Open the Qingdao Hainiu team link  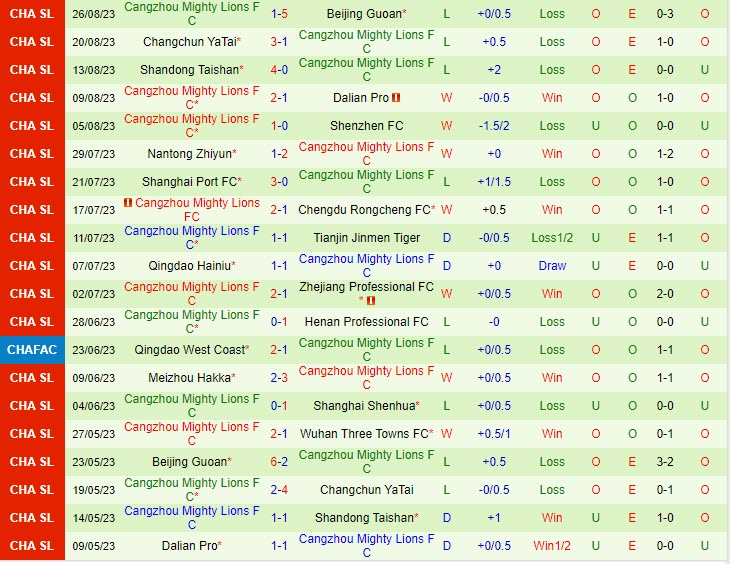click(189, 266)
